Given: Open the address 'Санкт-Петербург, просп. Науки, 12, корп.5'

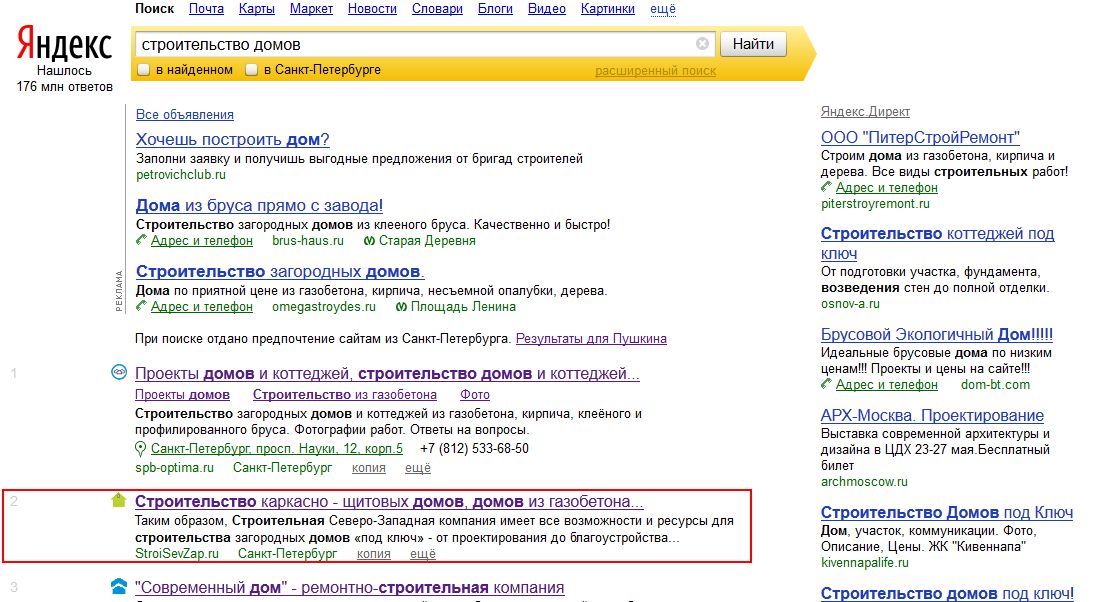Looking at the screenshot, I should 277,448.
